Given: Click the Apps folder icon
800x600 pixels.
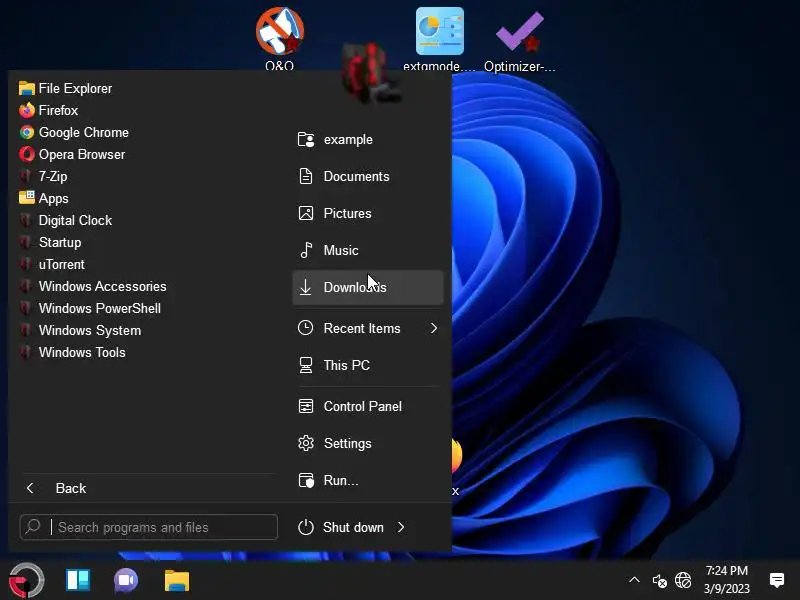Looking at the screenshot, I should (x=27, y=197).
